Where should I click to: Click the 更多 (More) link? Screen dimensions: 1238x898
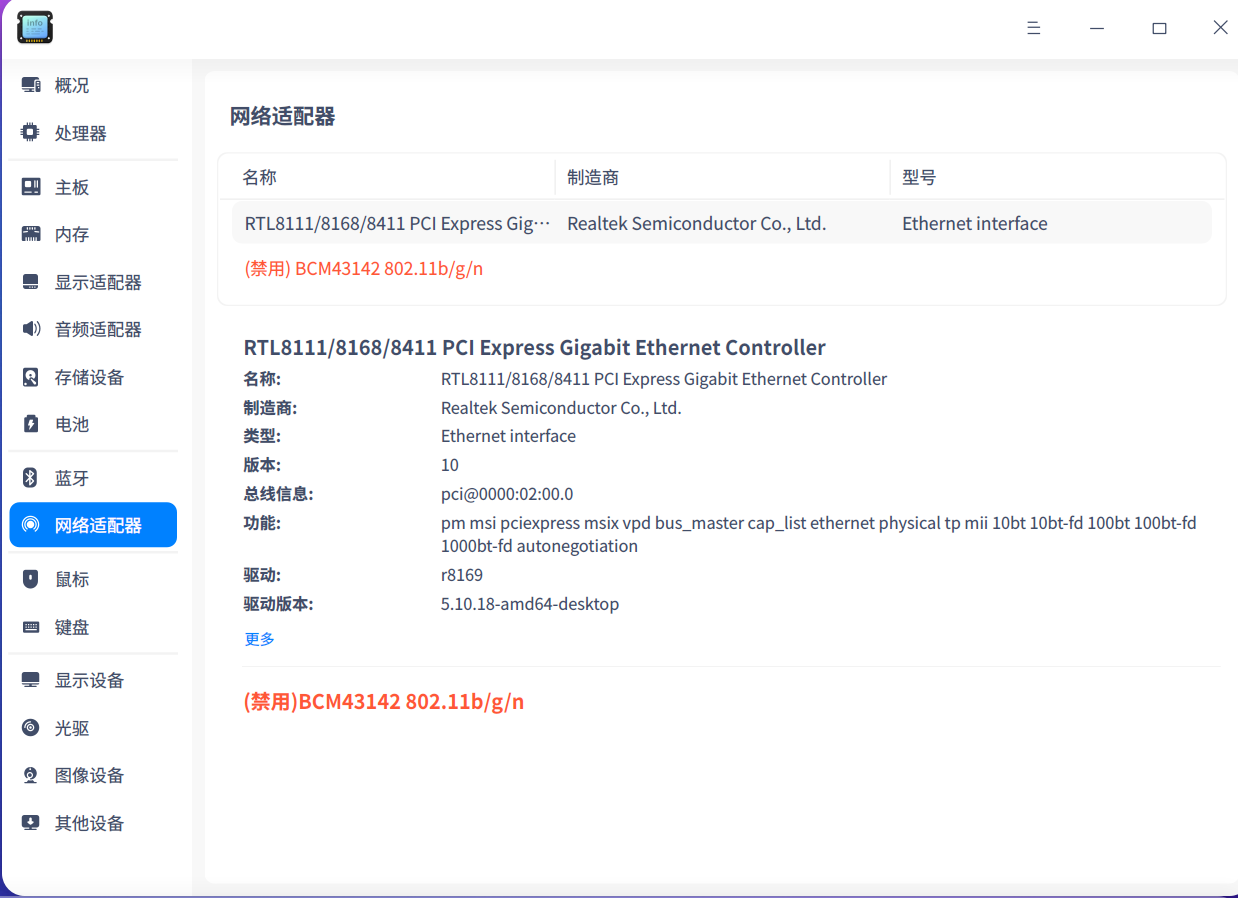(258, 637)
